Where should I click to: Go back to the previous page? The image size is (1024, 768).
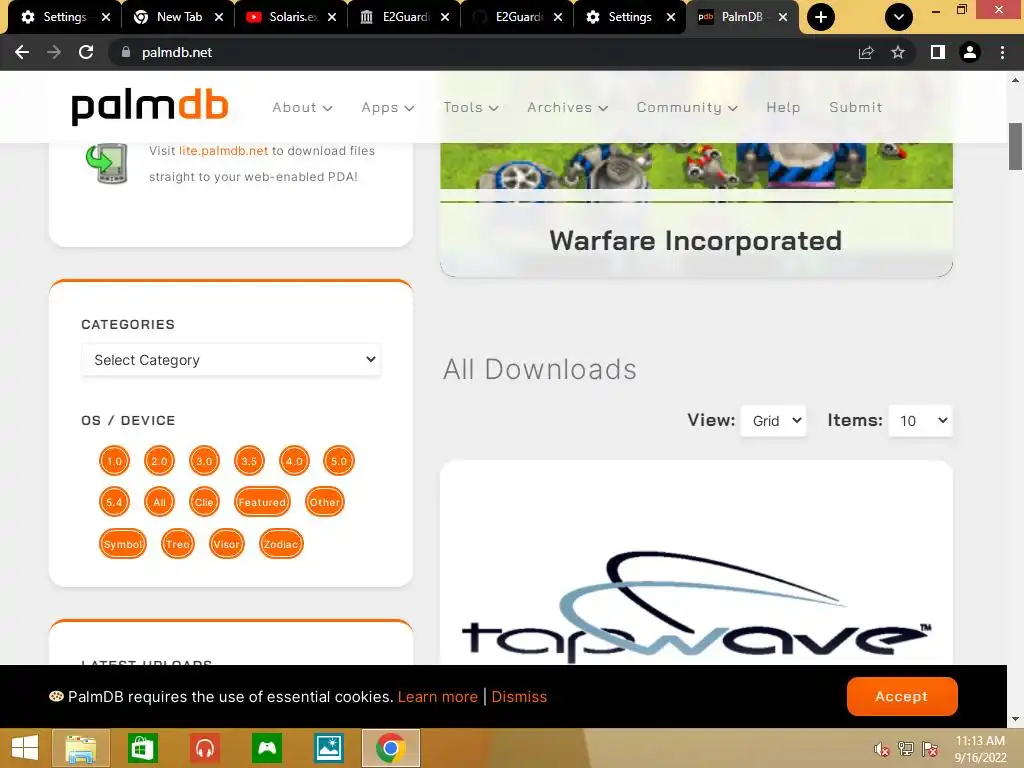point(22,52)
